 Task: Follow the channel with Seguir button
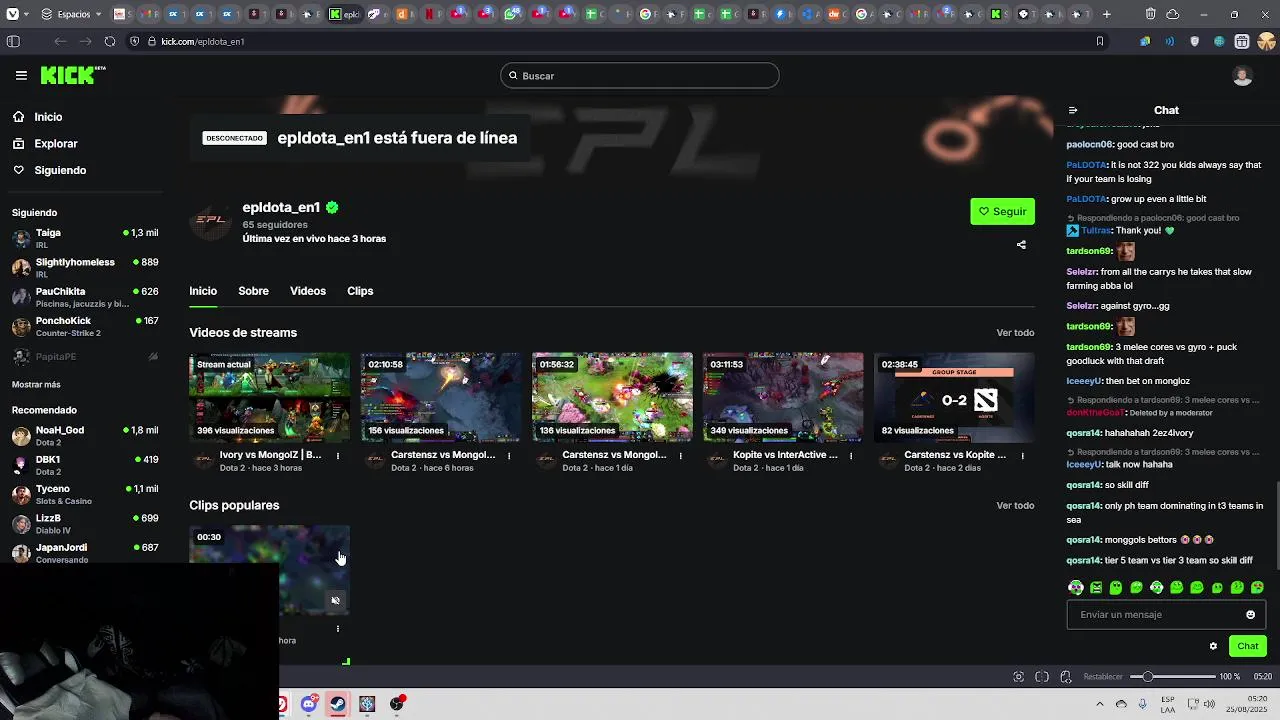[x=1002, y=211]
